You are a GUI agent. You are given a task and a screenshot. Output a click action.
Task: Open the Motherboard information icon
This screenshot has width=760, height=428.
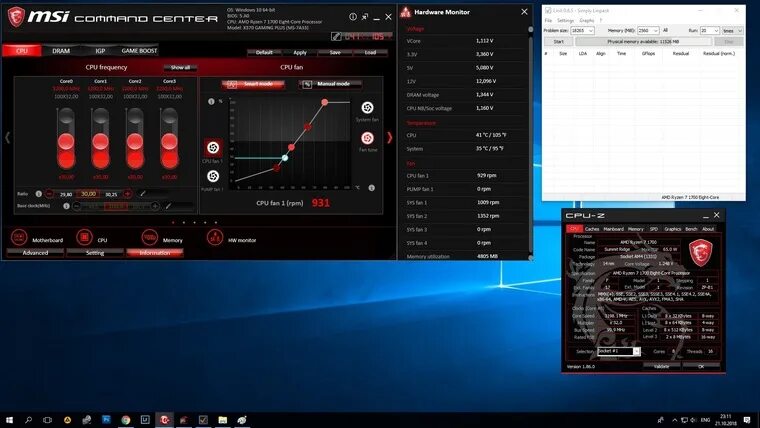click(x=19, y=238)
